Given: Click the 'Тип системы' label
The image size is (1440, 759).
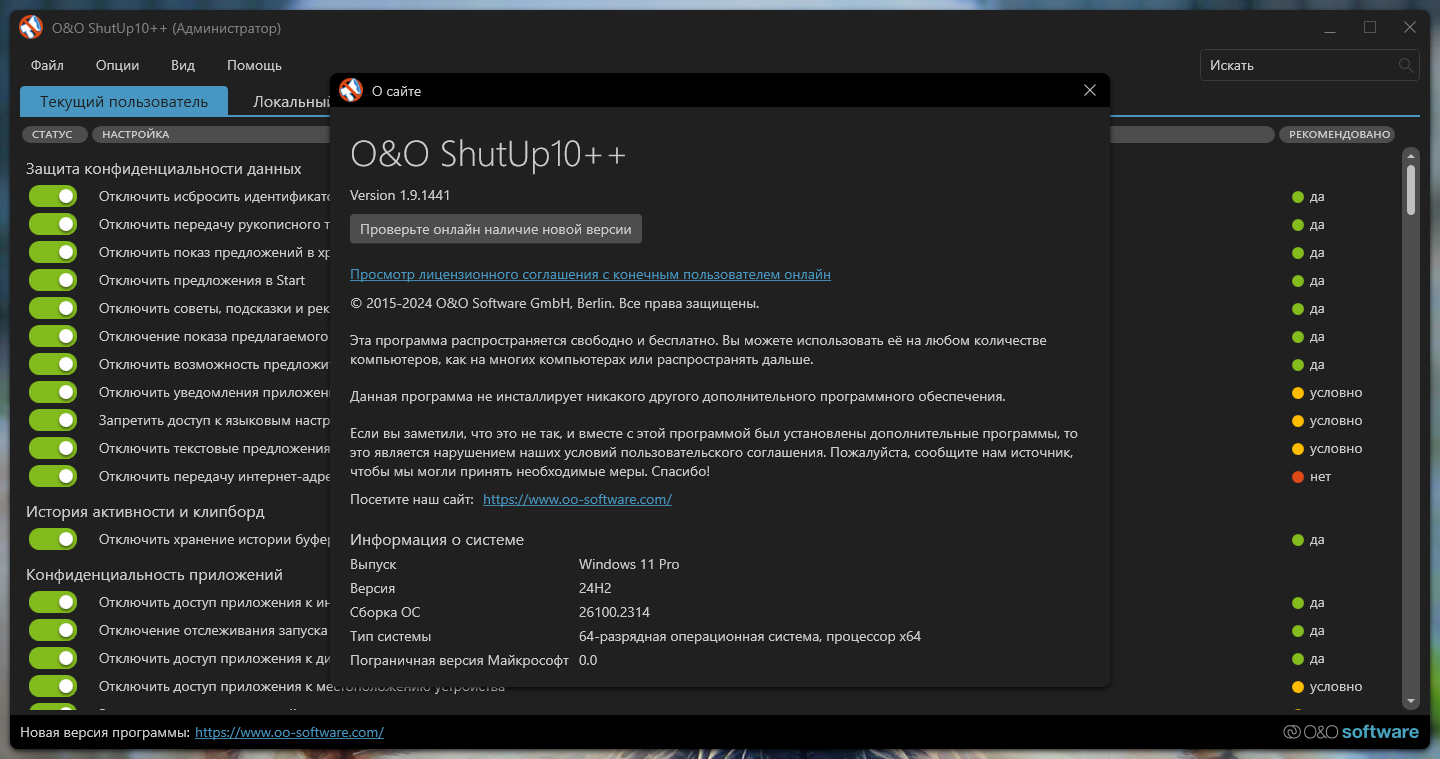Looking at the screenshot, I should tap(391, 636).
